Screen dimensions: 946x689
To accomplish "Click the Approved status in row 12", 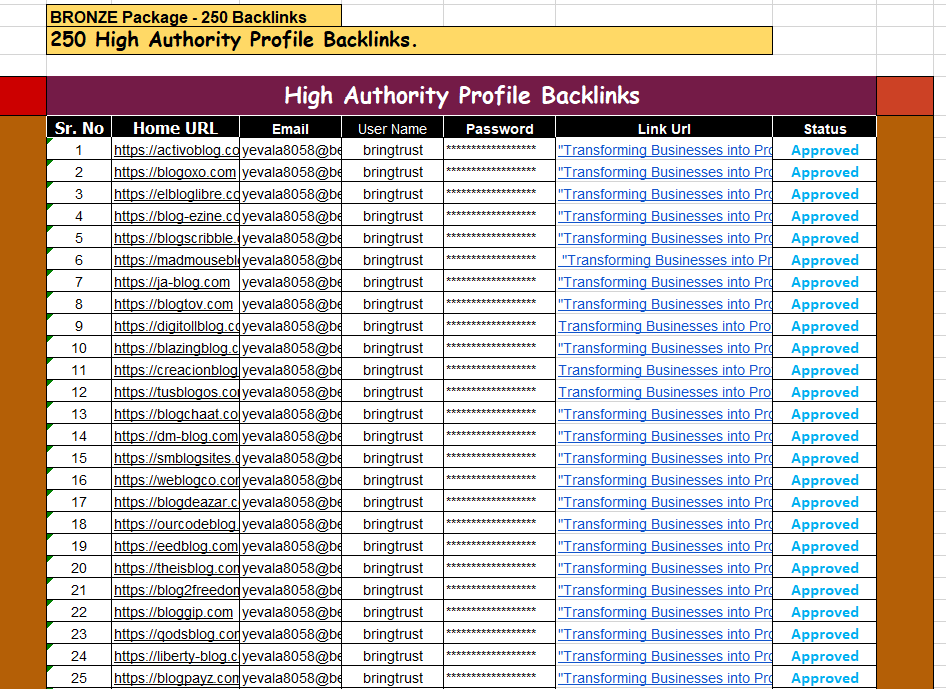I will (x=824, y=393).
